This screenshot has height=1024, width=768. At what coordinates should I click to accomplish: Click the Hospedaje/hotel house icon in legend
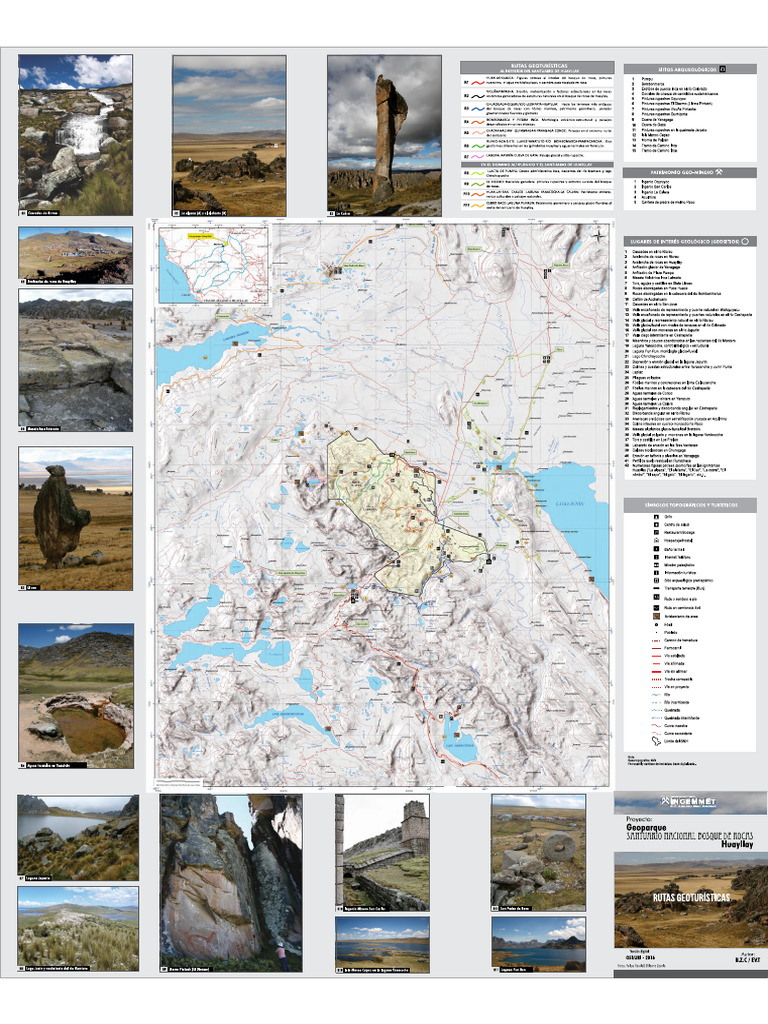click(656, 541)
